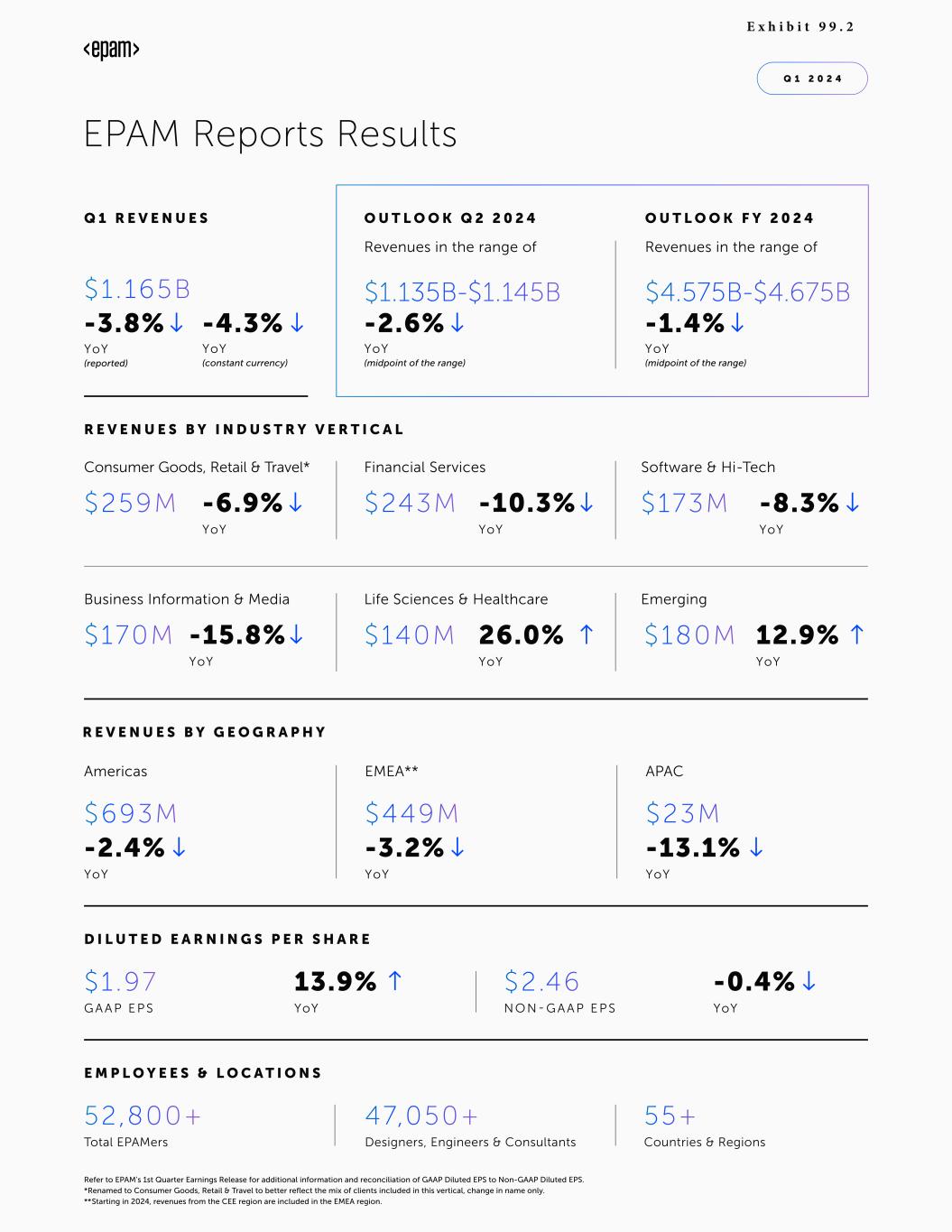Click the up arrow beside Emerging 12.9%
Screen dimensions: 952x1232
tap(857, 635)
